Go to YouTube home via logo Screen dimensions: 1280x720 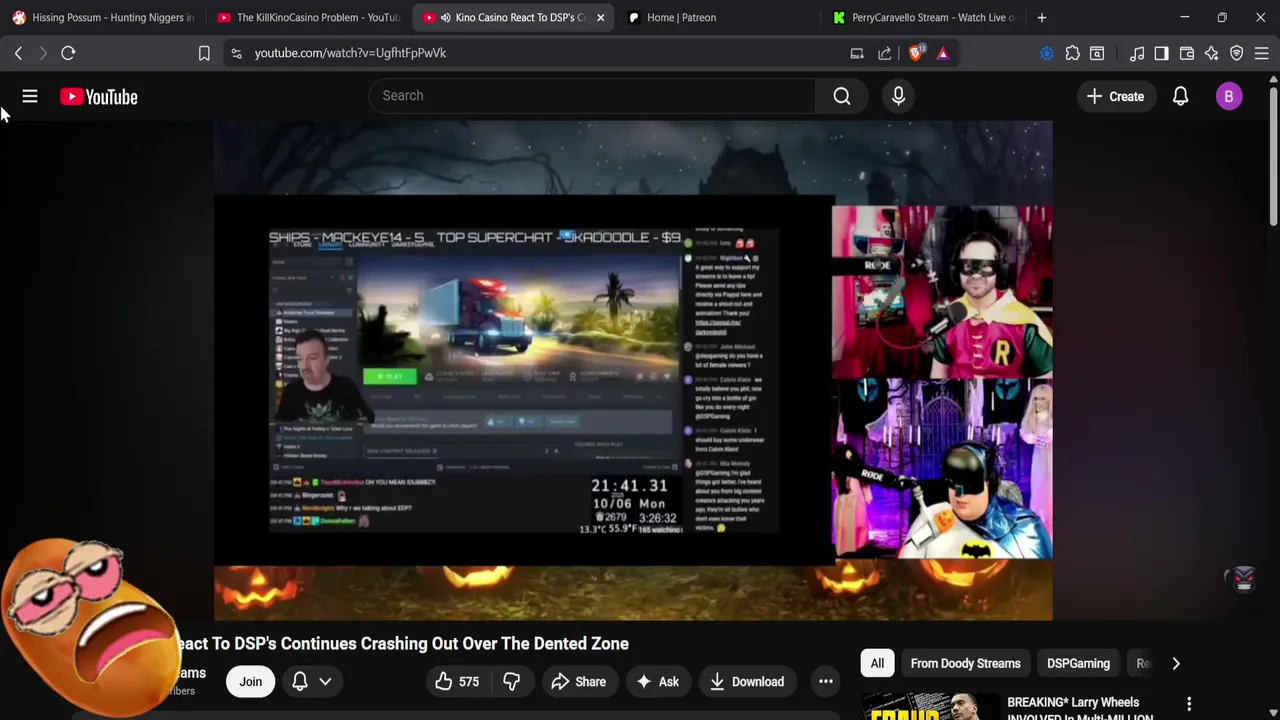pos(98,97)
